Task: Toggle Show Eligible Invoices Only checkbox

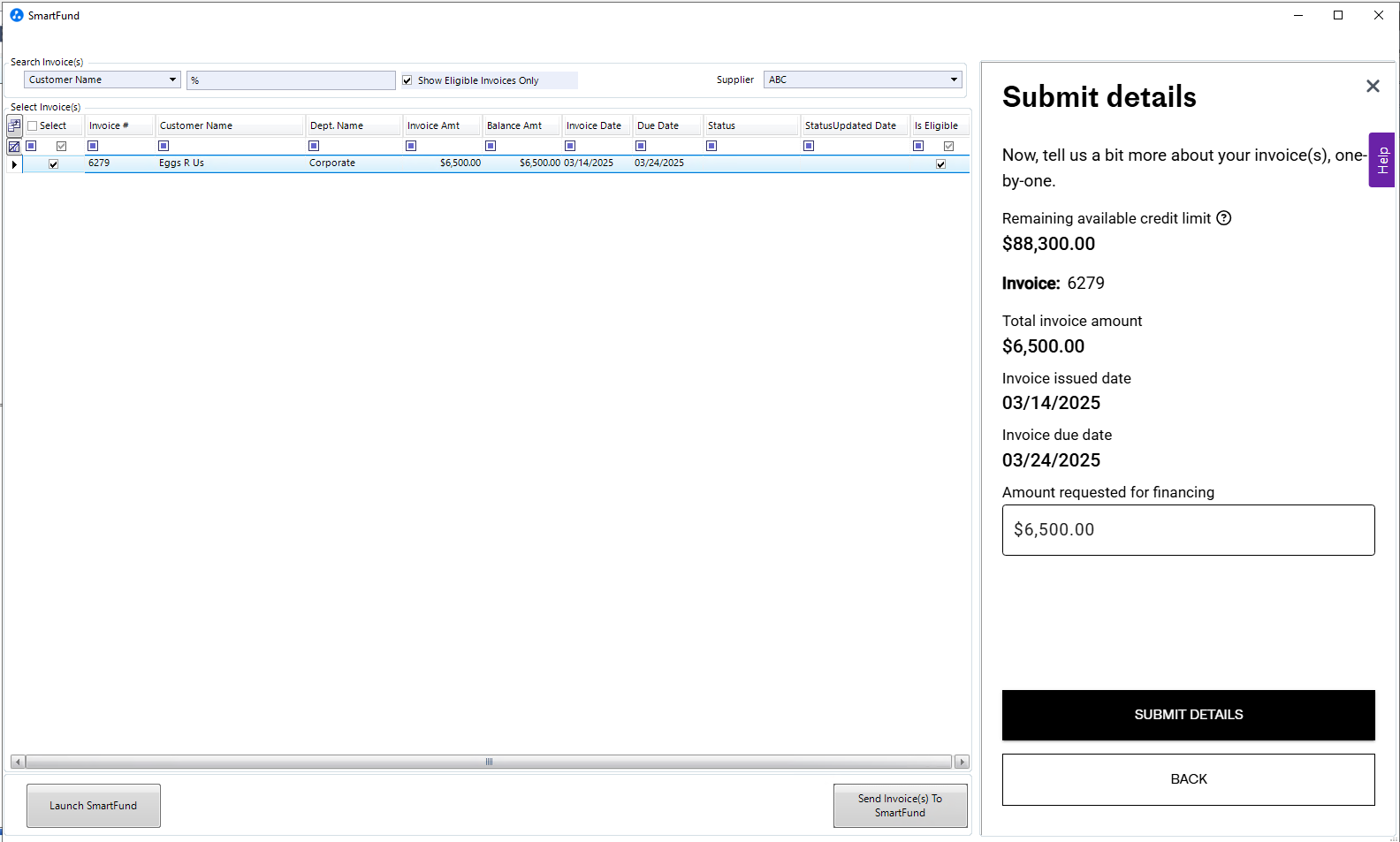Action: 407,80
